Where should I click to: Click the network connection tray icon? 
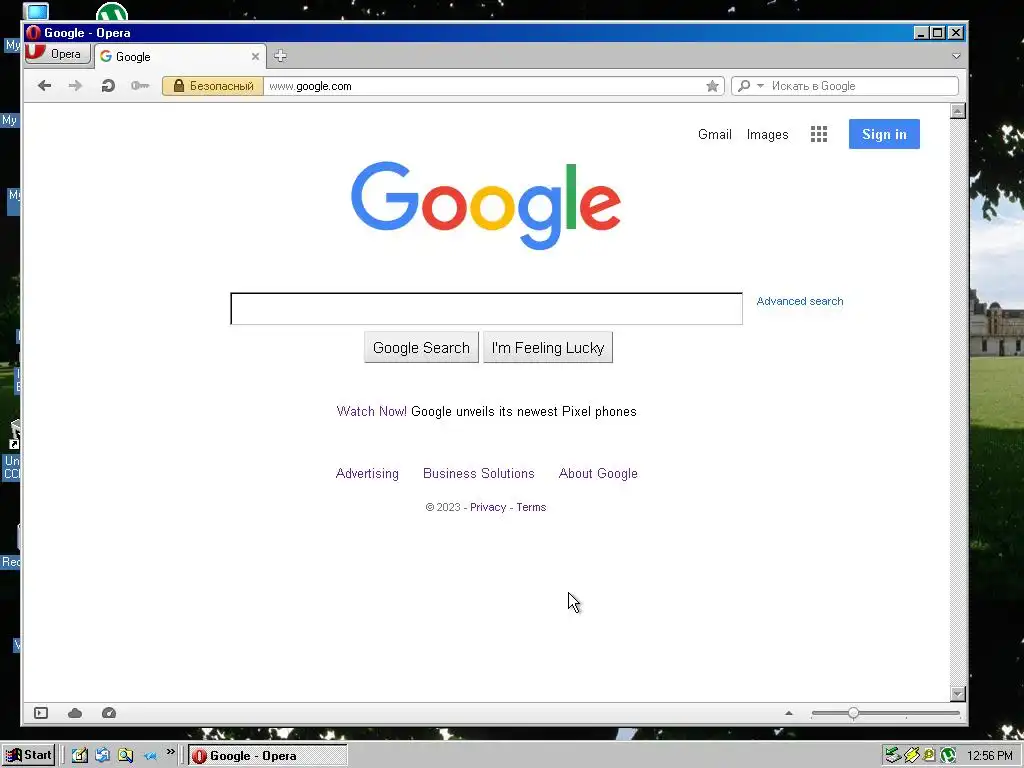tap(893, 756)
